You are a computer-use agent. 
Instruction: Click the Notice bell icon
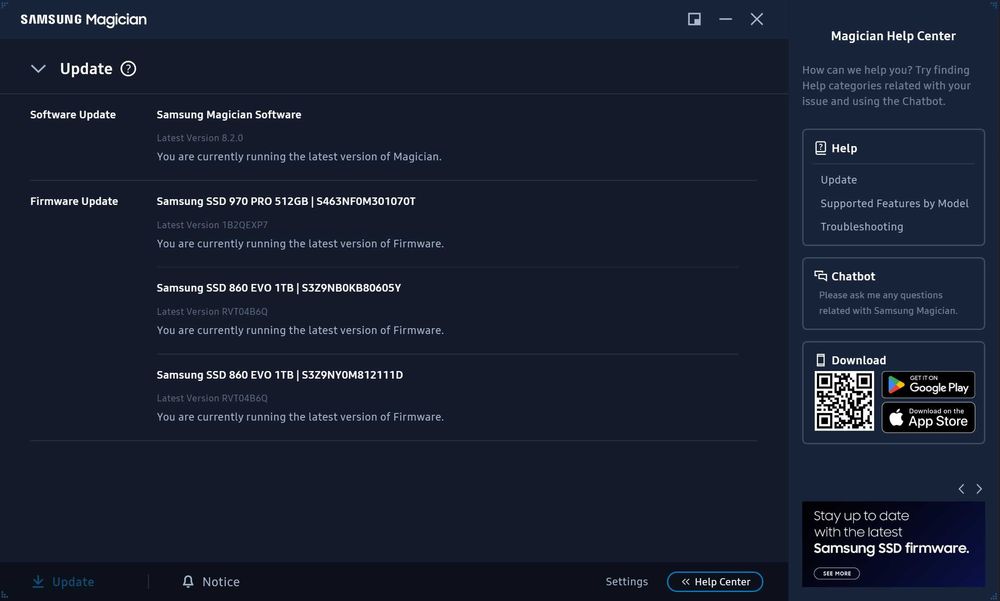pyautogui.click(x=188, y=581)
